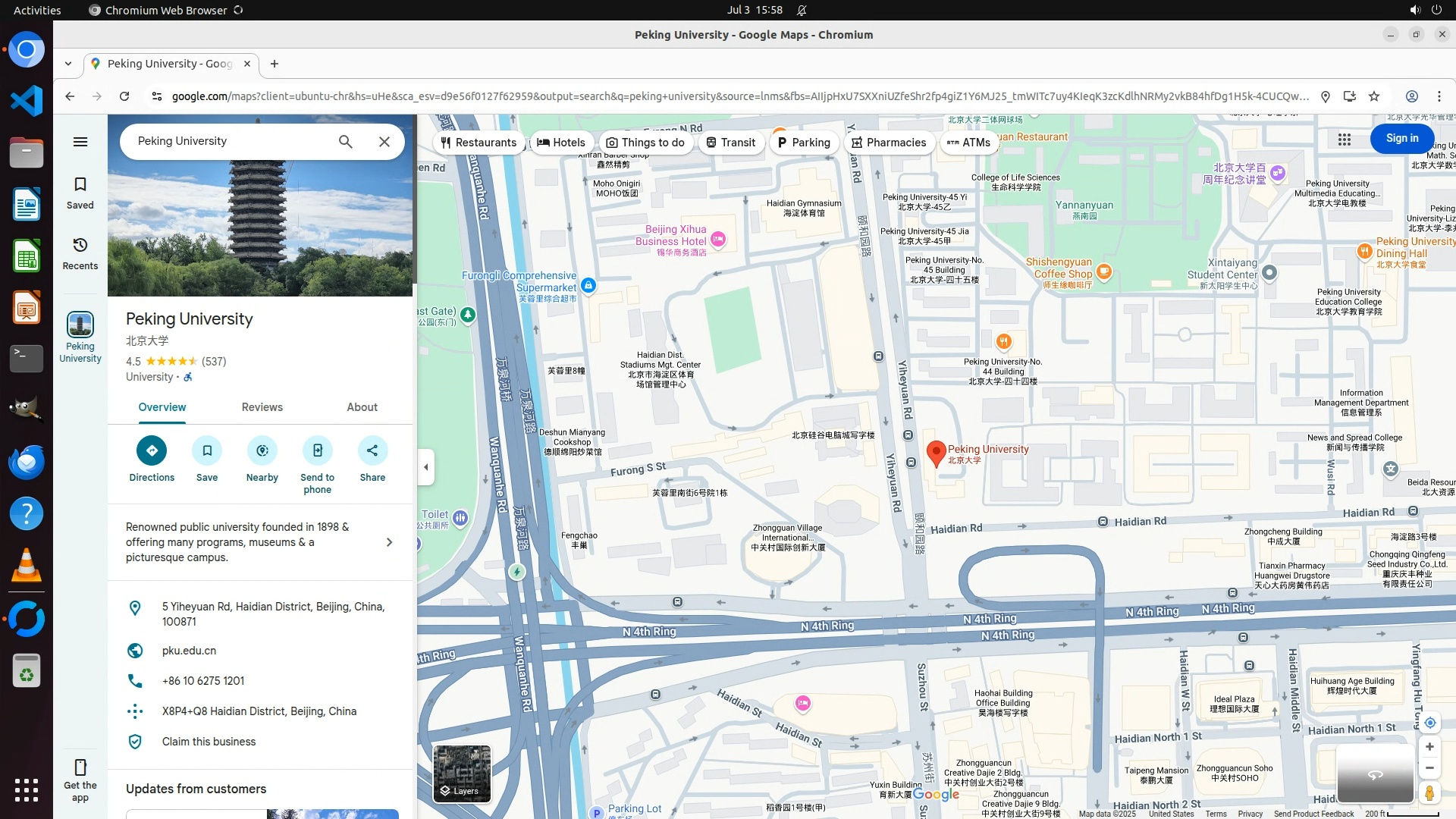Open browser tab search dropdown
The height and width of the screenshot is (819, 1456).
pos(68,64)
